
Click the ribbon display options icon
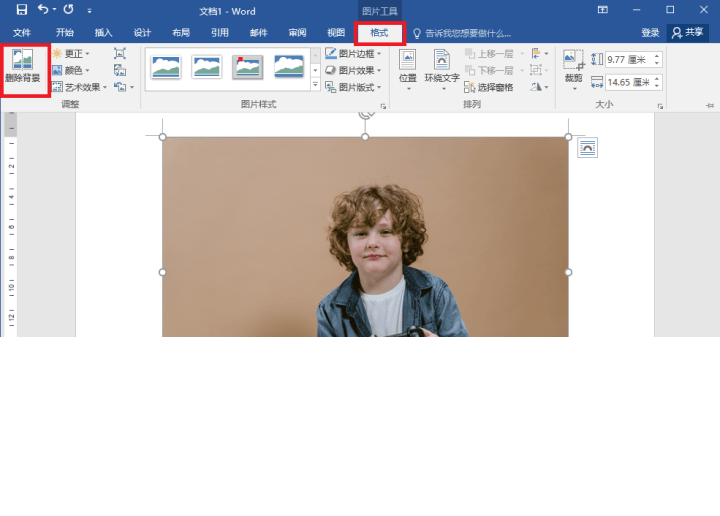(602, 10)
